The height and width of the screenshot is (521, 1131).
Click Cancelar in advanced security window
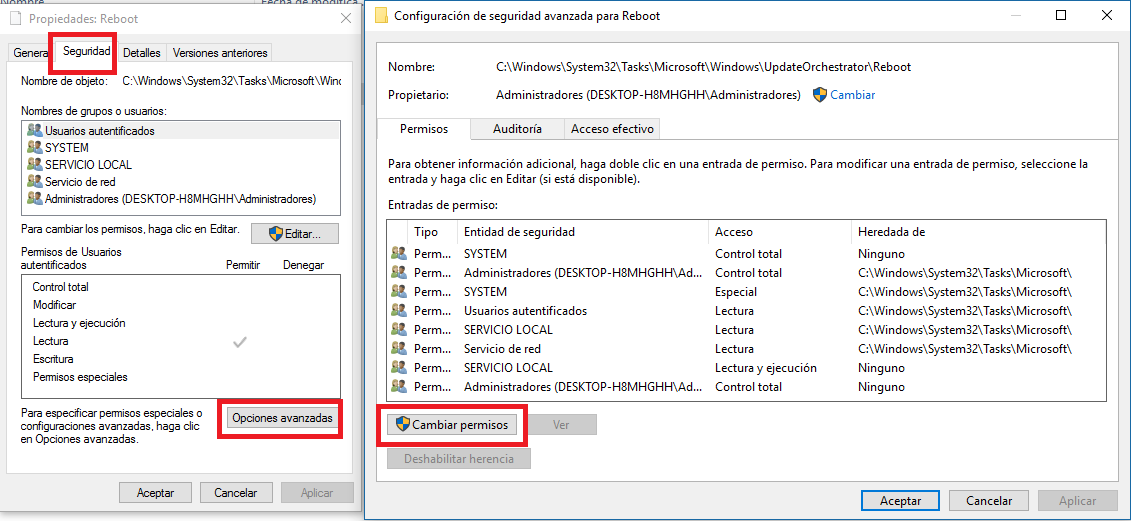coord(989,500)
